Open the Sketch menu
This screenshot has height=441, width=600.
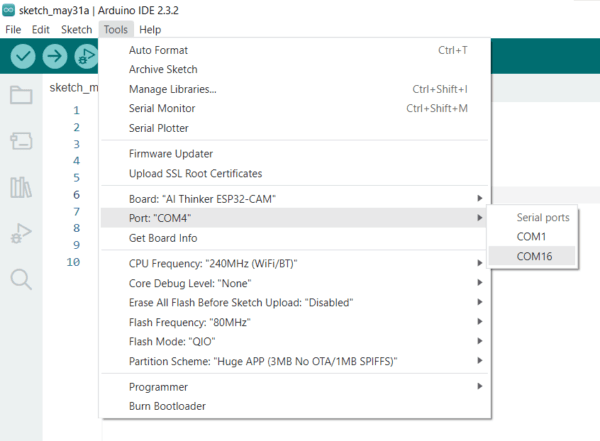(77, 29)
